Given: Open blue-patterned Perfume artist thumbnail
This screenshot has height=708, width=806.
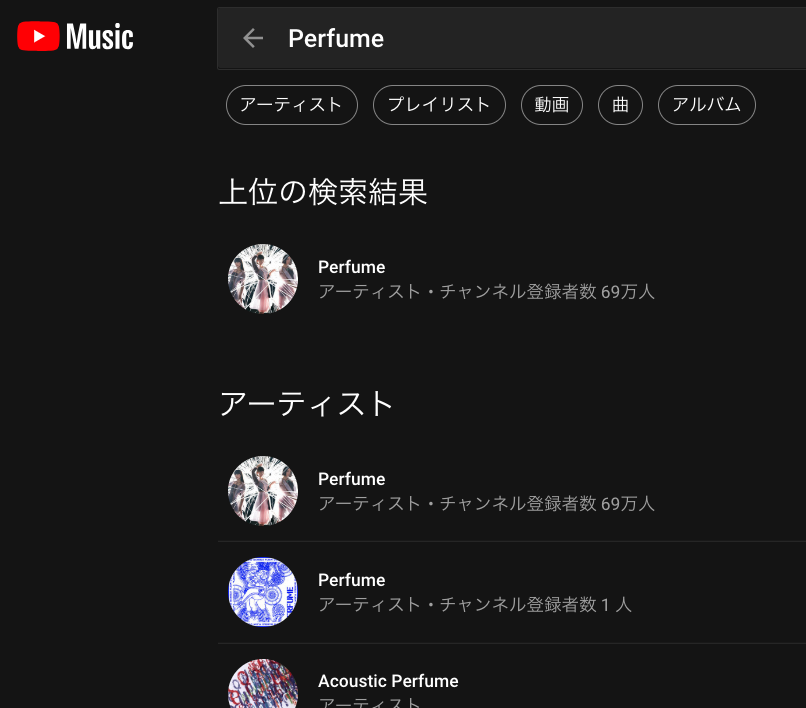Looking at the screenshot, I should pos(263,592).
